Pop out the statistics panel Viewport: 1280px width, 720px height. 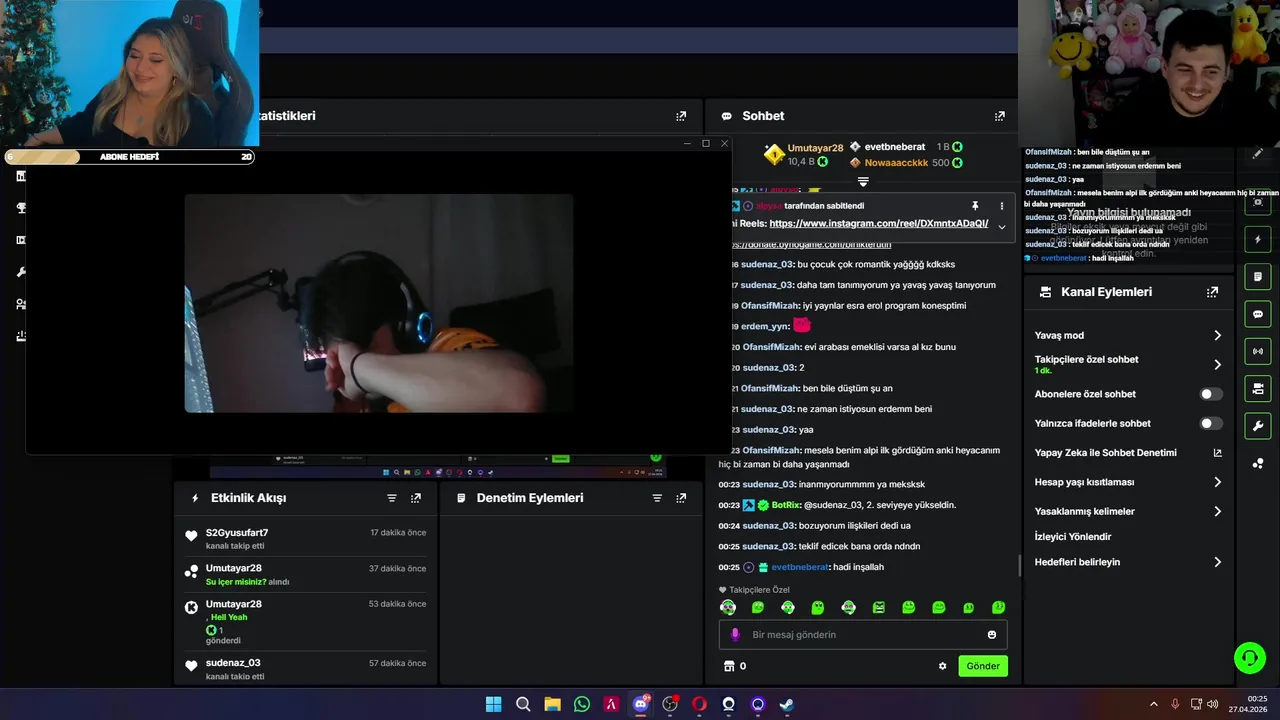[681, 116]
